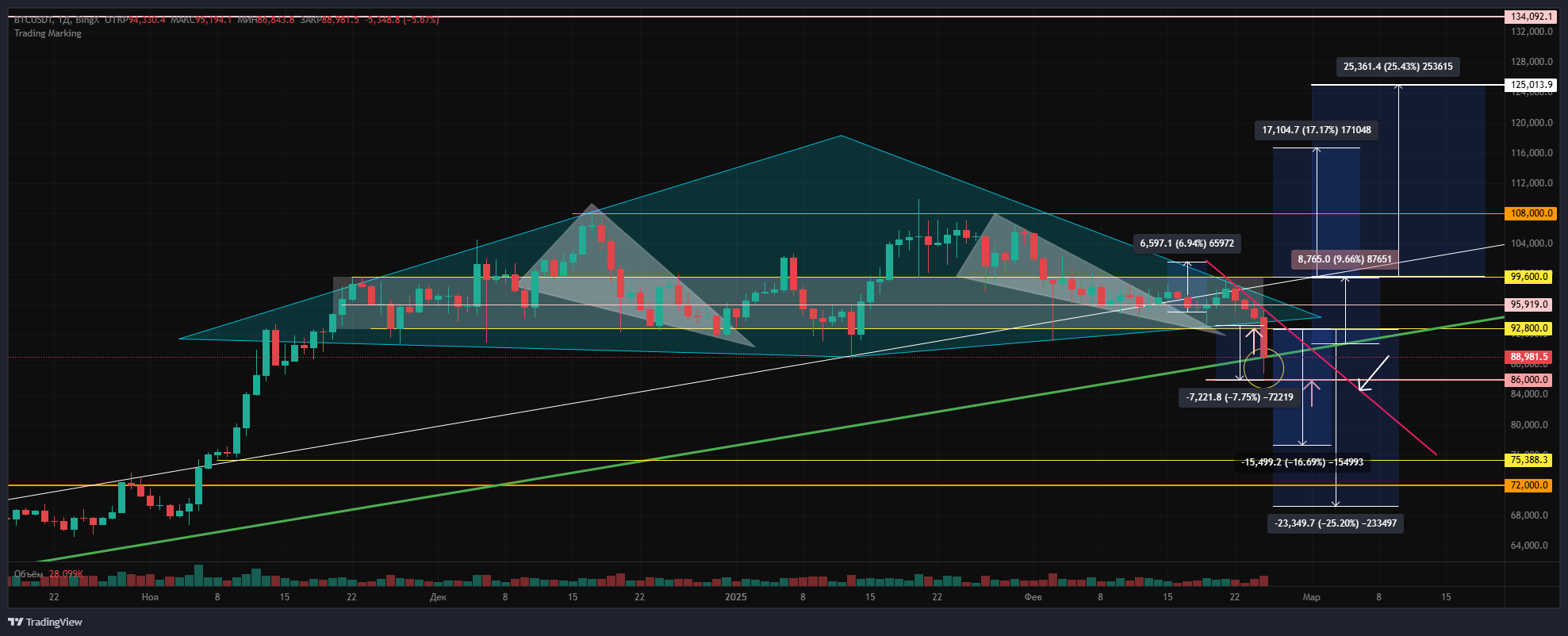Select the yellow circle drawing on the chart
Screen dimensions: 1568x636
click(x=1263, y=369)
